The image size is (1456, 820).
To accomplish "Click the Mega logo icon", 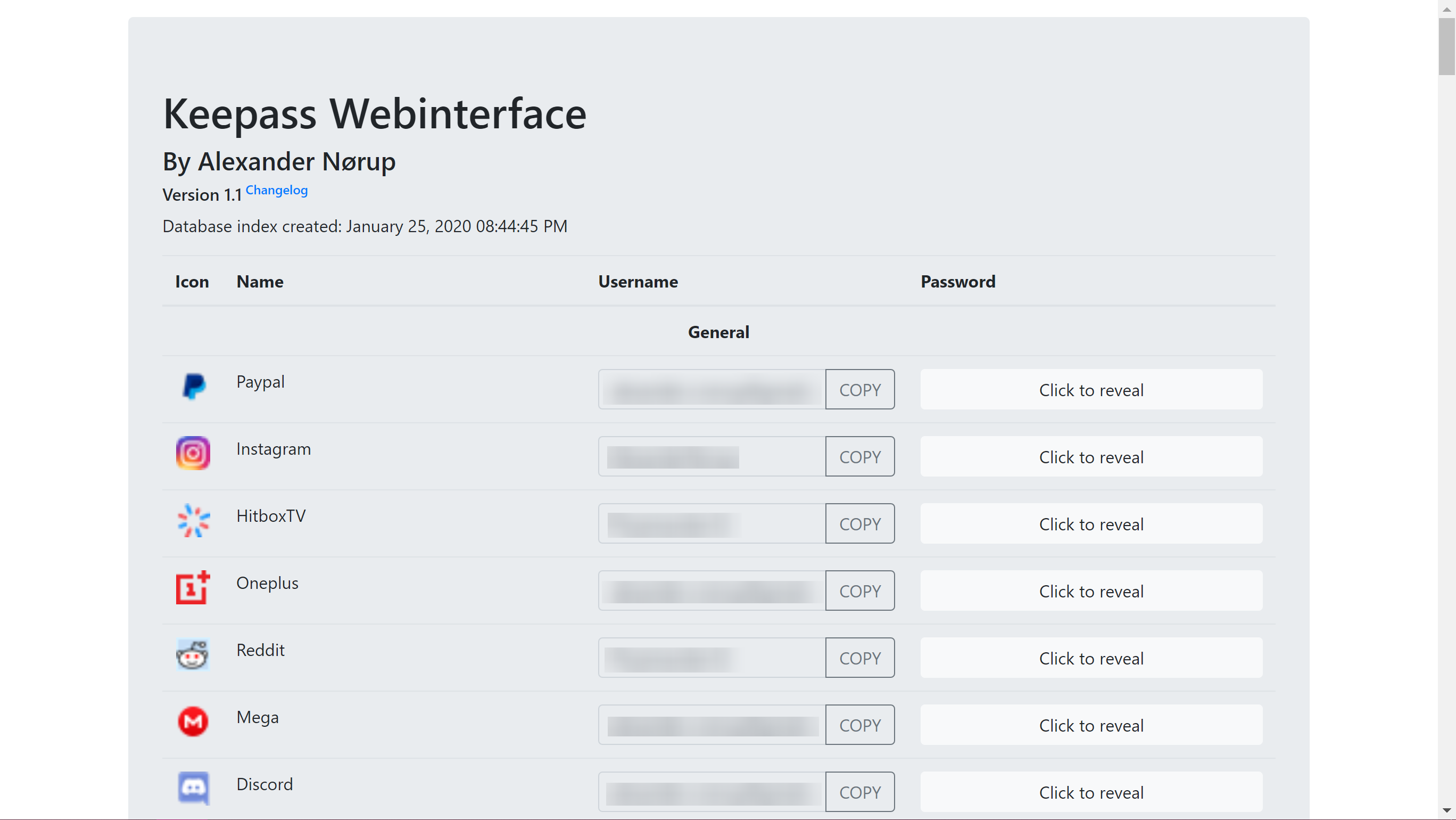I will pyautogui.click(x=193, y=721).
